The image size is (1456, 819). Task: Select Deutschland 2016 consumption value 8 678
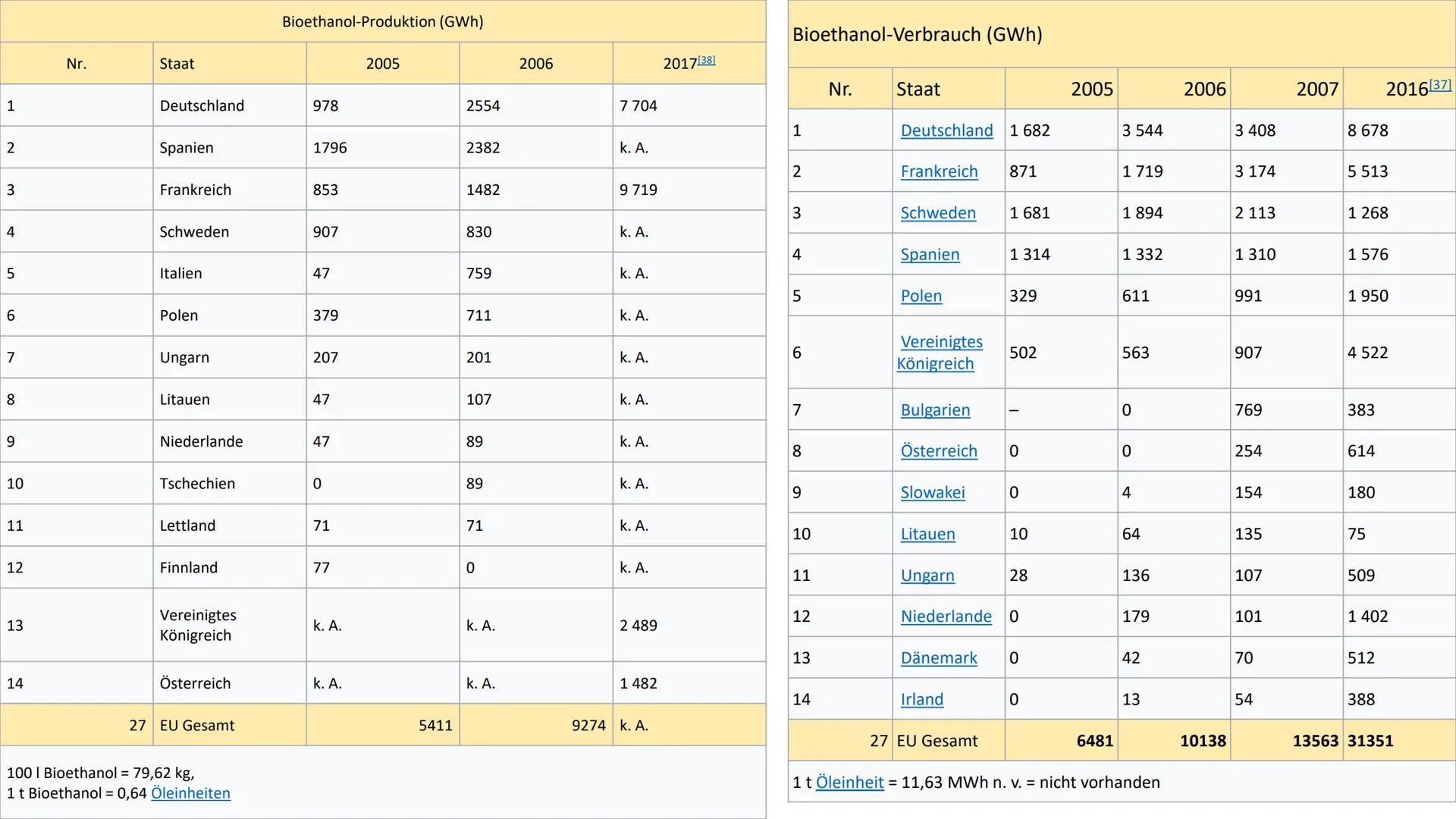pos(1368,130)
